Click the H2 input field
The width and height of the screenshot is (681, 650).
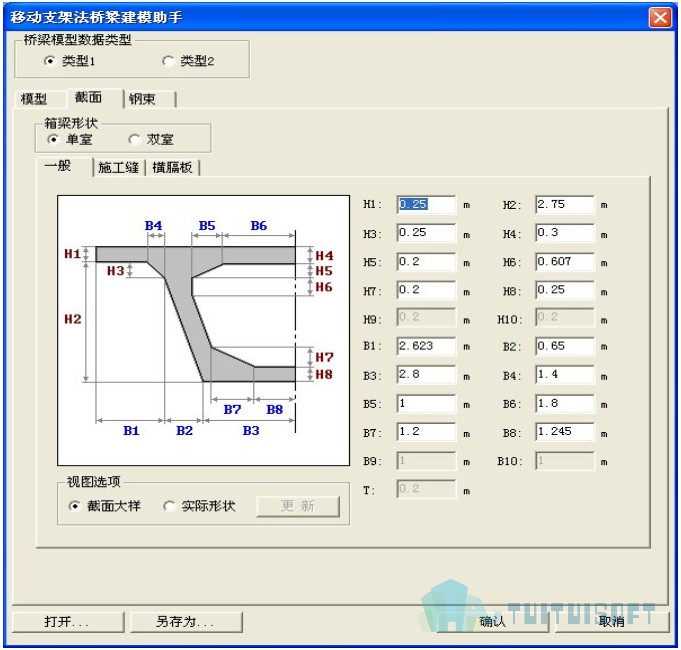(565, 205)
